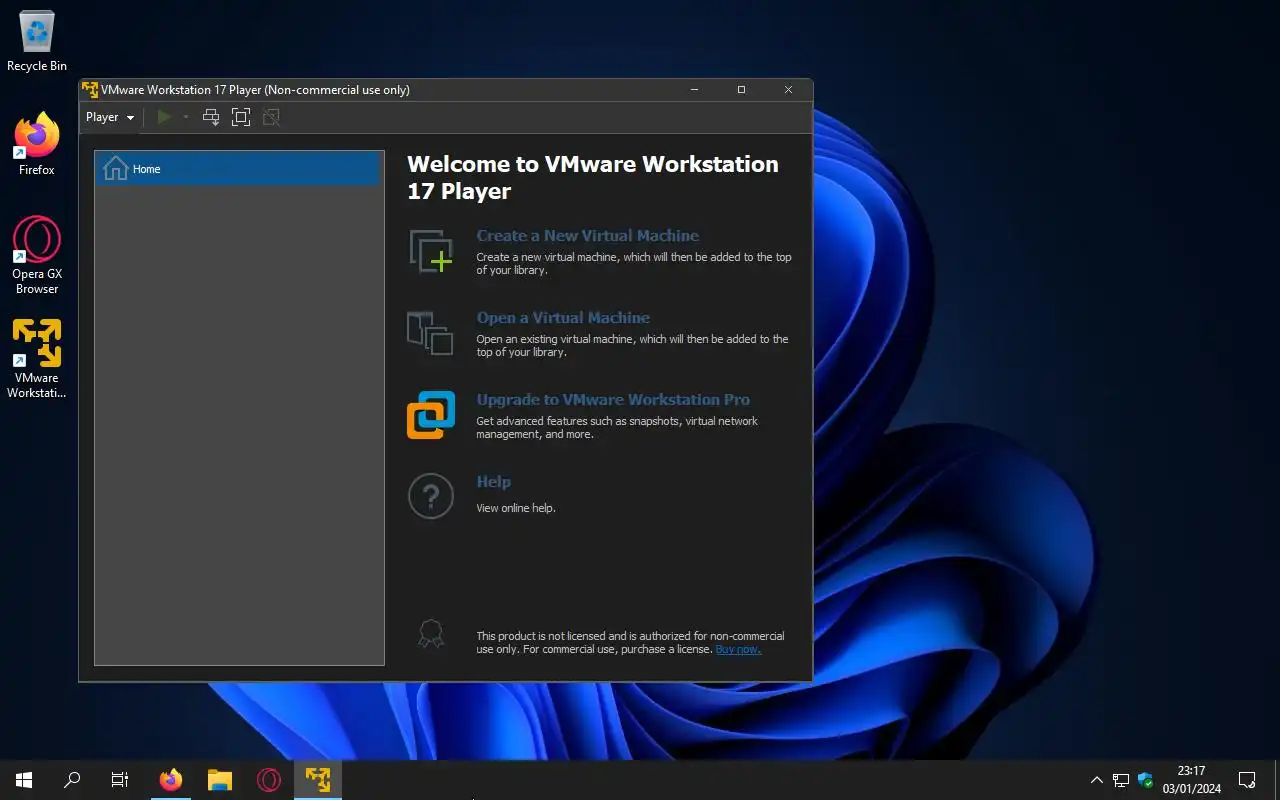Viewport: 1280px width, 800px height.
Task: Enter full screen mode icon
Action: (240, 117)
